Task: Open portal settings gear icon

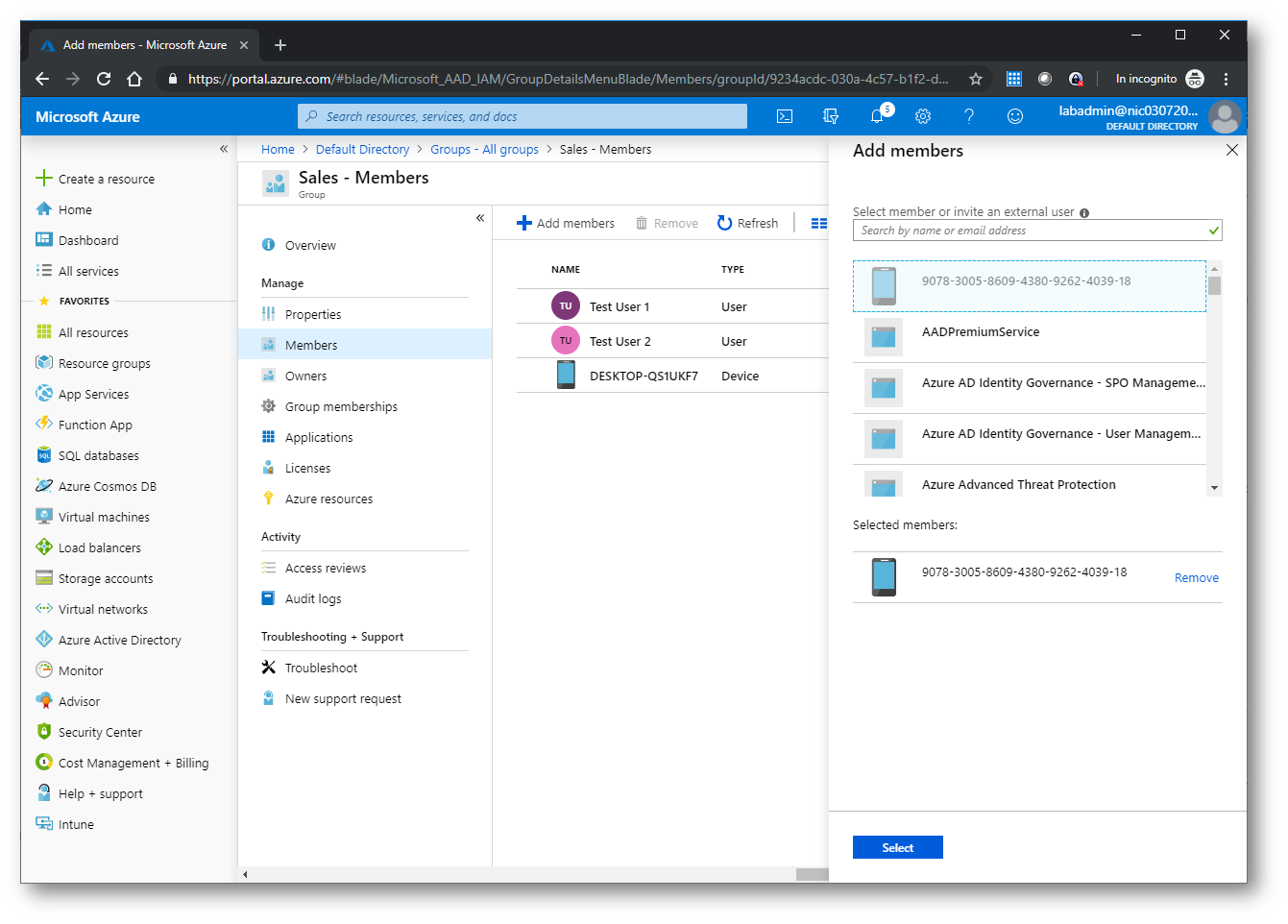Action: click(923, 116)
